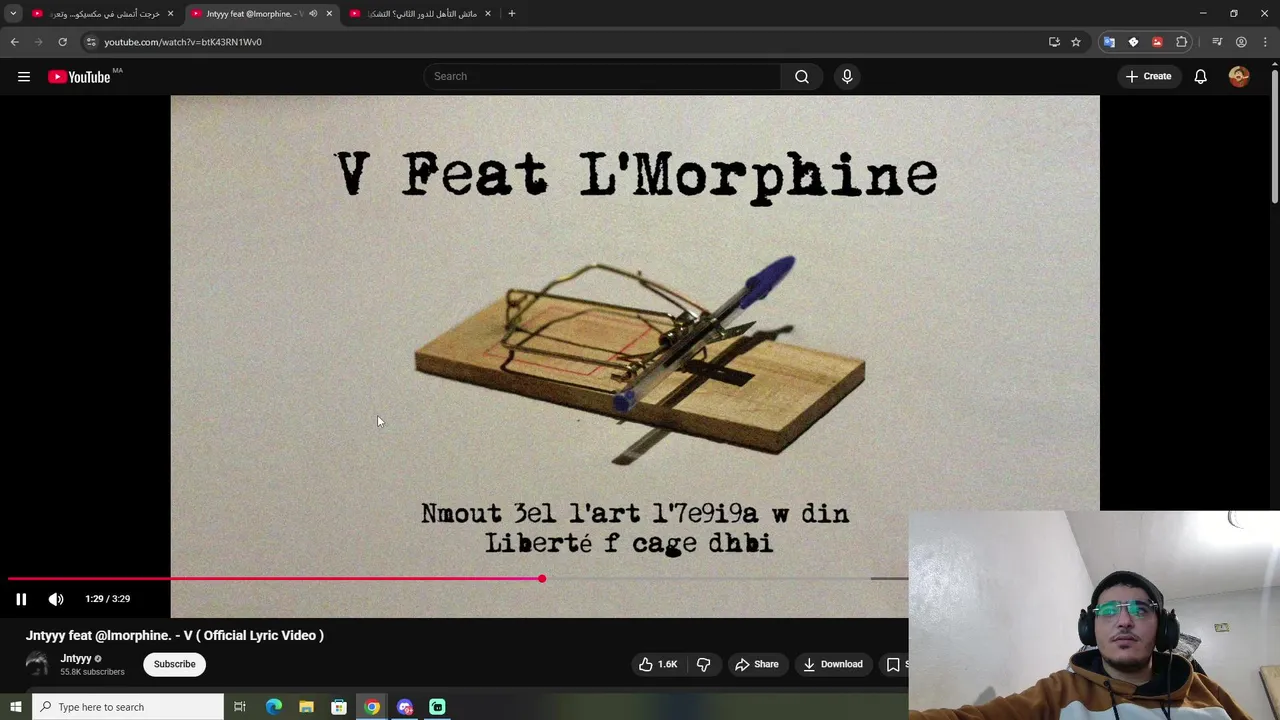Switch to the third Arabic-titled tab
Screen dimensions: 1280x720
click(420, 14)
